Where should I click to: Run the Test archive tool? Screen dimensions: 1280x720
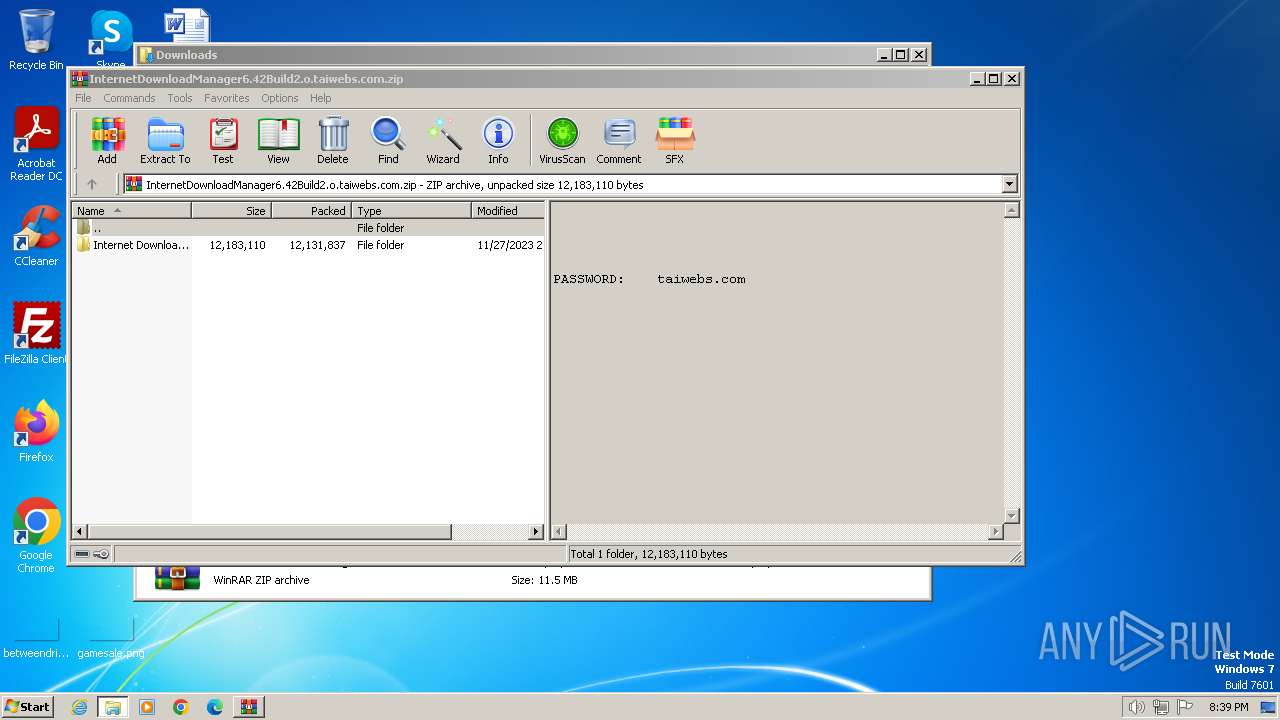pos(223,140)
